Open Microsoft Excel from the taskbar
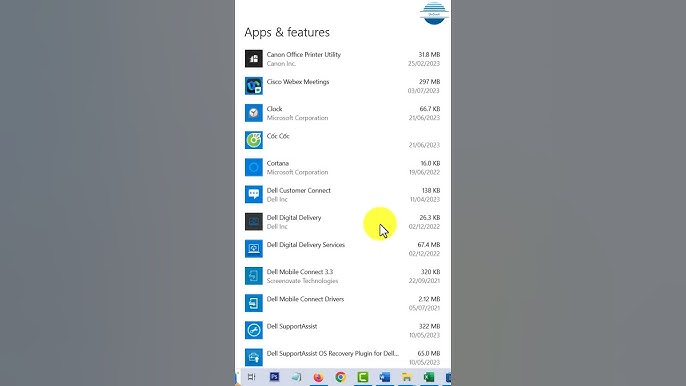The image size is (686, 386). click(429, 377)
